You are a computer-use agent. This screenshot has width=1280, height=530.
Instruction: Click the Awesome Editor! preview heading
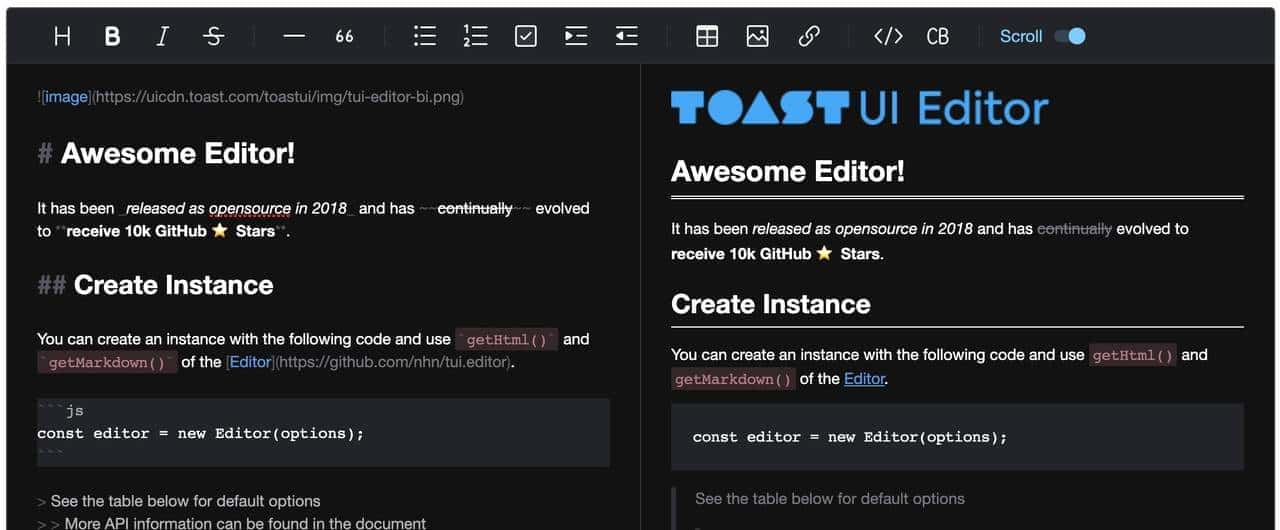[x=788, y=171]
